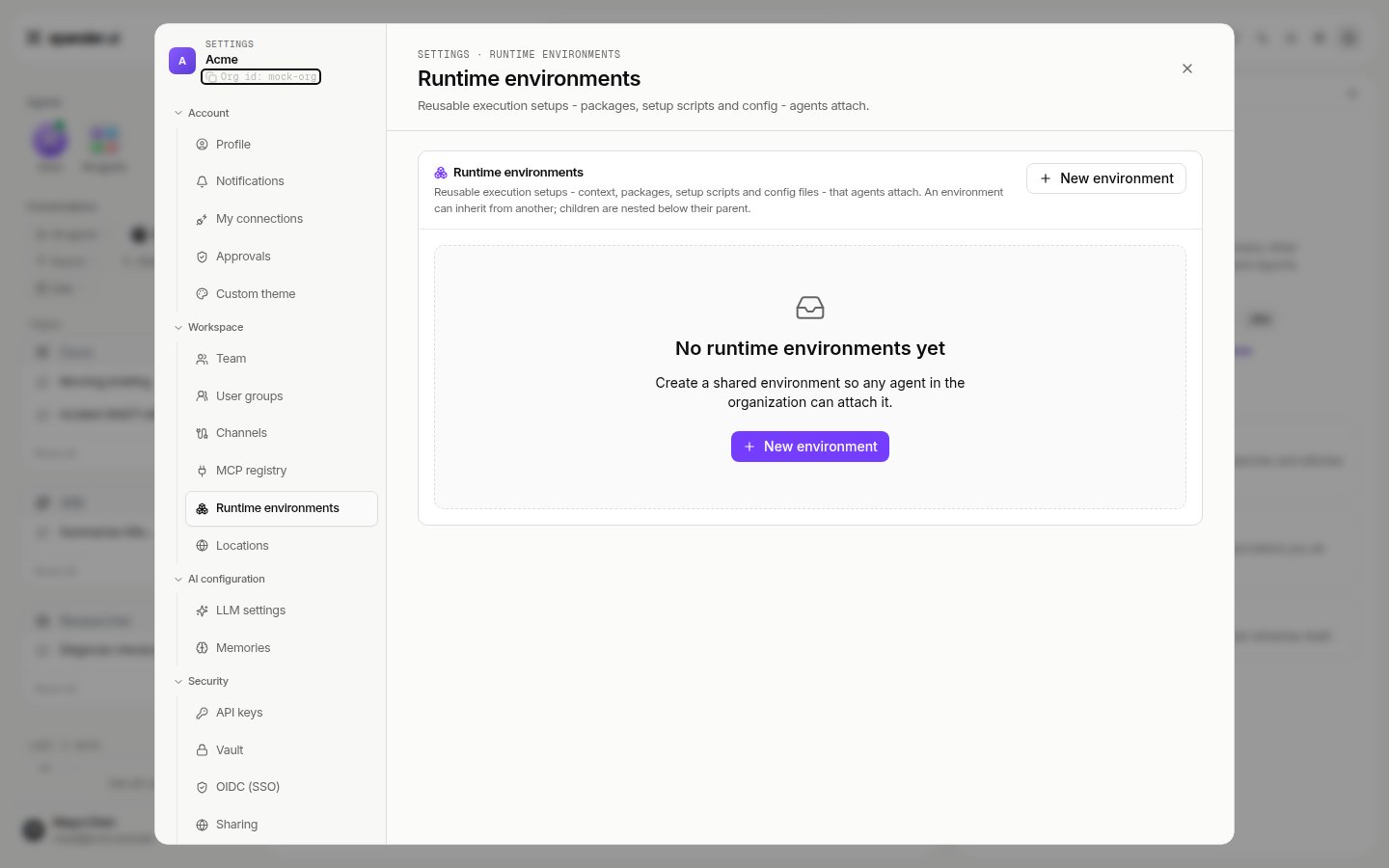Click the API keys key icon

pyautogui.click(x=202, y=713)
